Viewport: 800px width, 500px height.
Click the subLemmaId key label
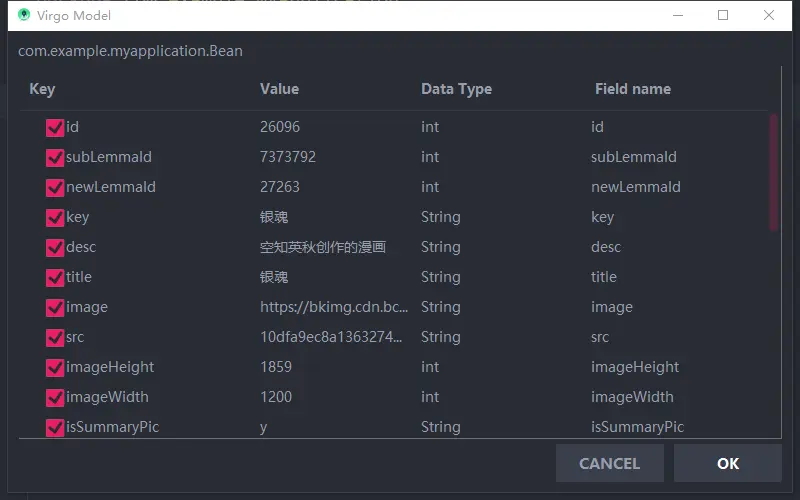(x=109, y=157)
